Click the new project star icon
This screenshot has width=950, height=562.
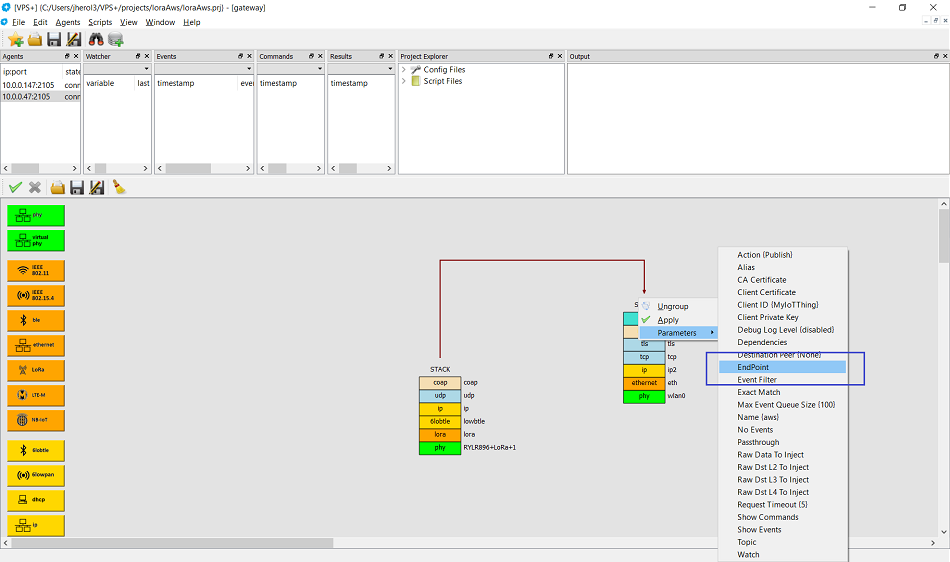point(15,39)
